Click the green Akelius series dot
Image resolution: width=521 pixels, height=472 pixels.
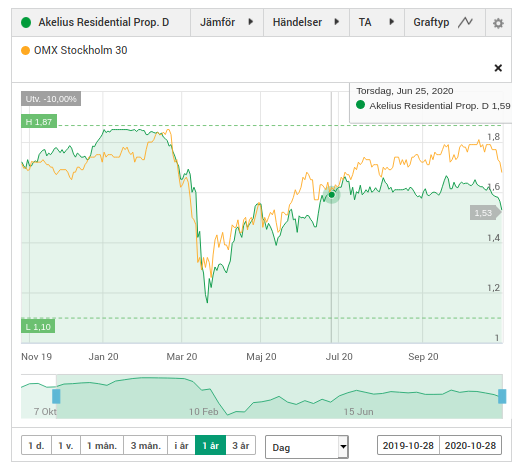(26, 23)
